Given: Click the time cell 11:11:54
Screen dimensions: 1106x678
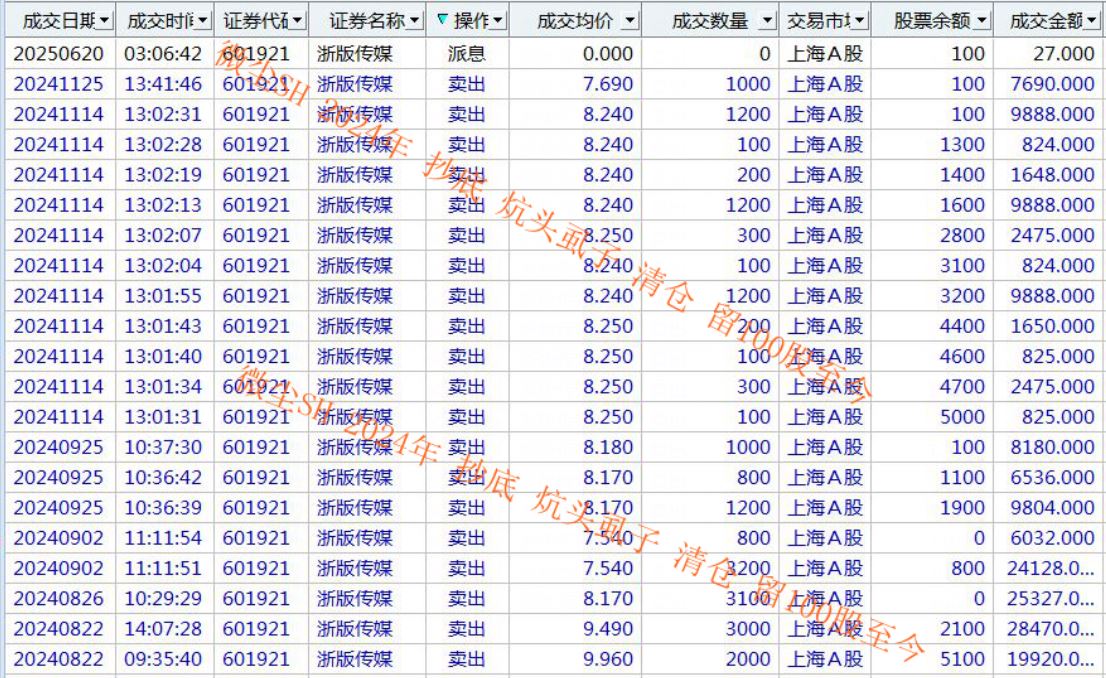Looking at the screenshot, I should pyautogui.click(x=163, y=538).
